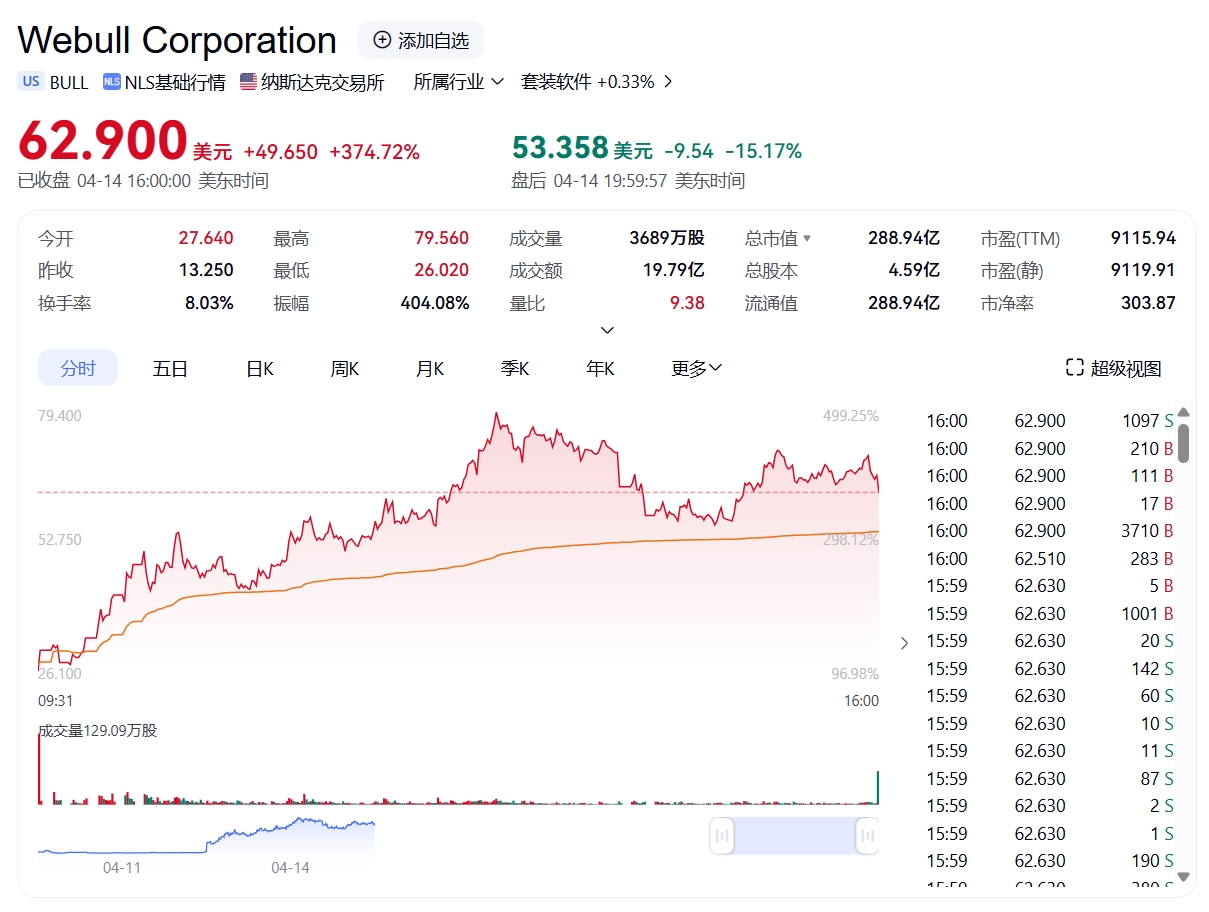Switch to the 日K tab

tap(260, 368)
